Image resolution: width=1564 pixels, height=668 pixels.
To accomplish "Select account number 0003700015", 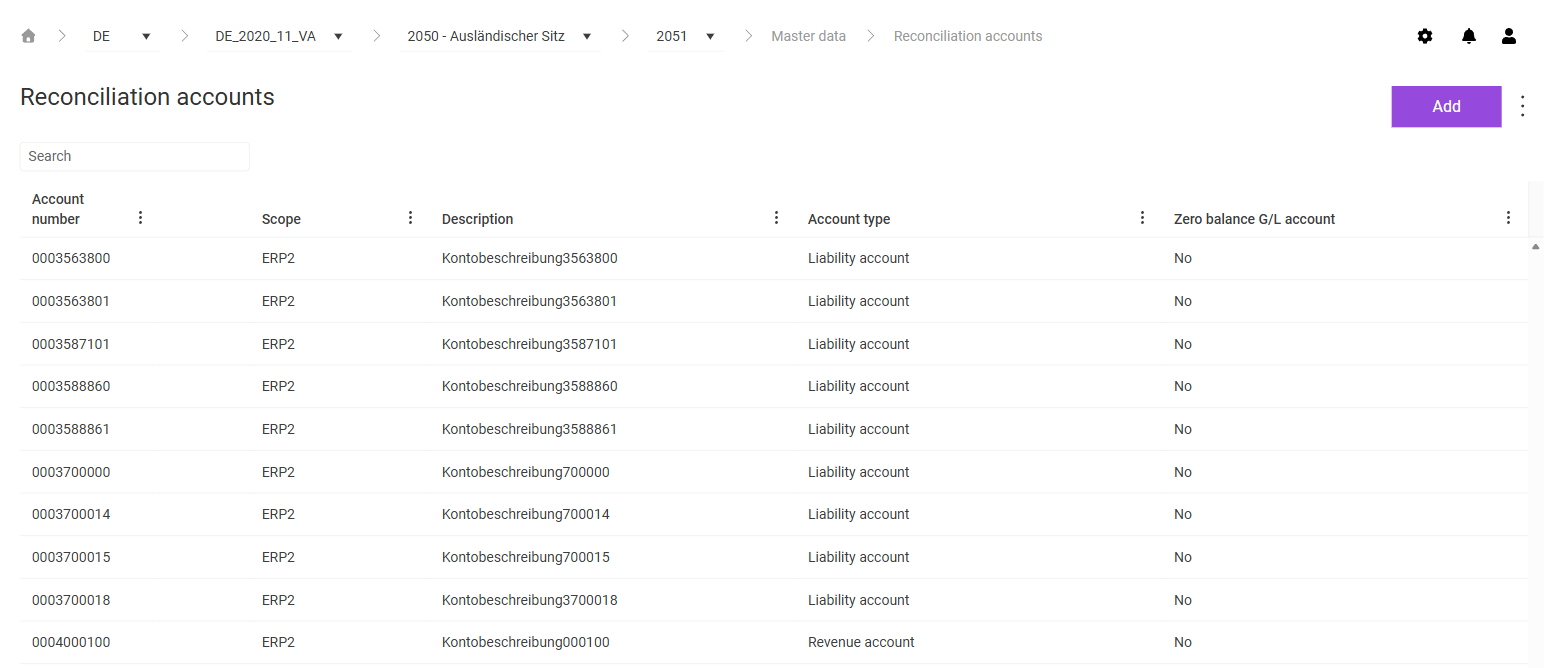I will click(x=71, y=557).
